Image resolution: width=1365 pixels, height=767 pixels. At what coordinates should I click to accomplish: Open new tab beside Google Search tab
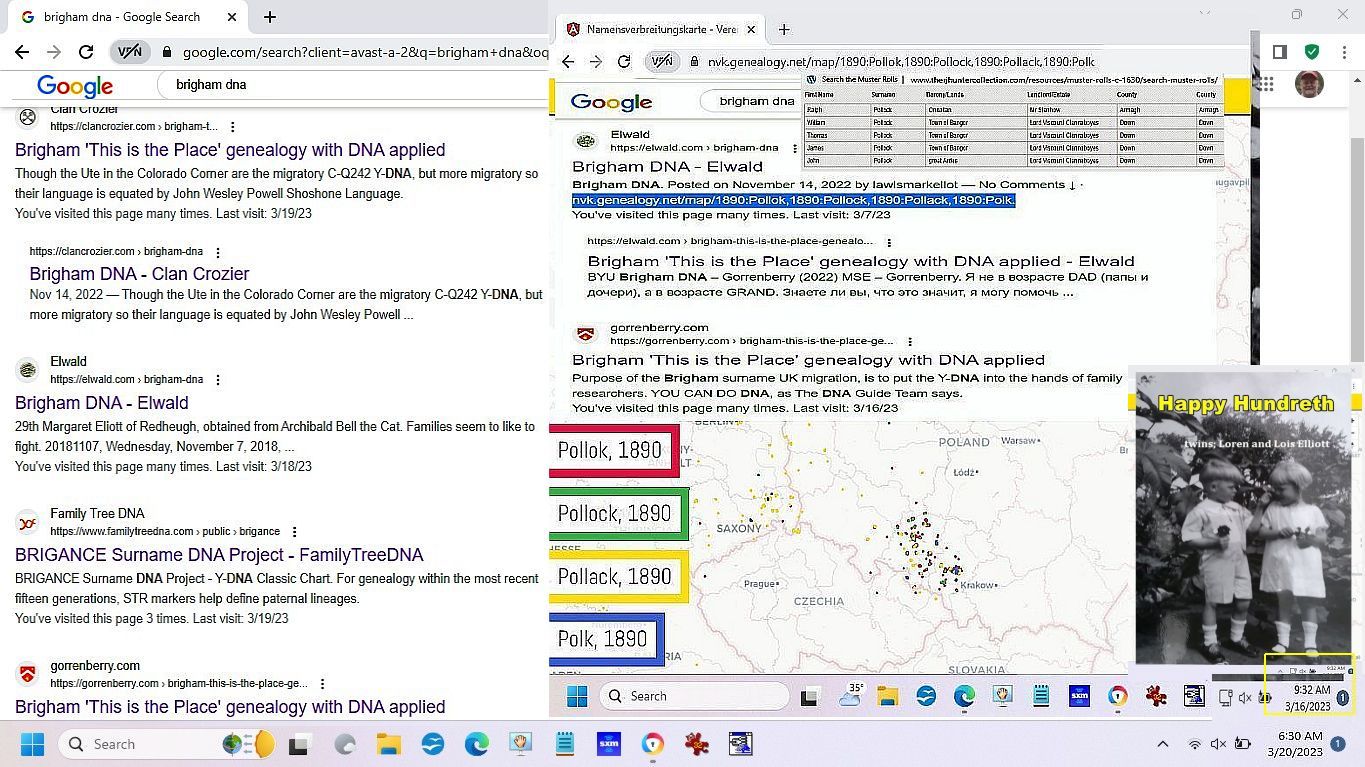270,17
